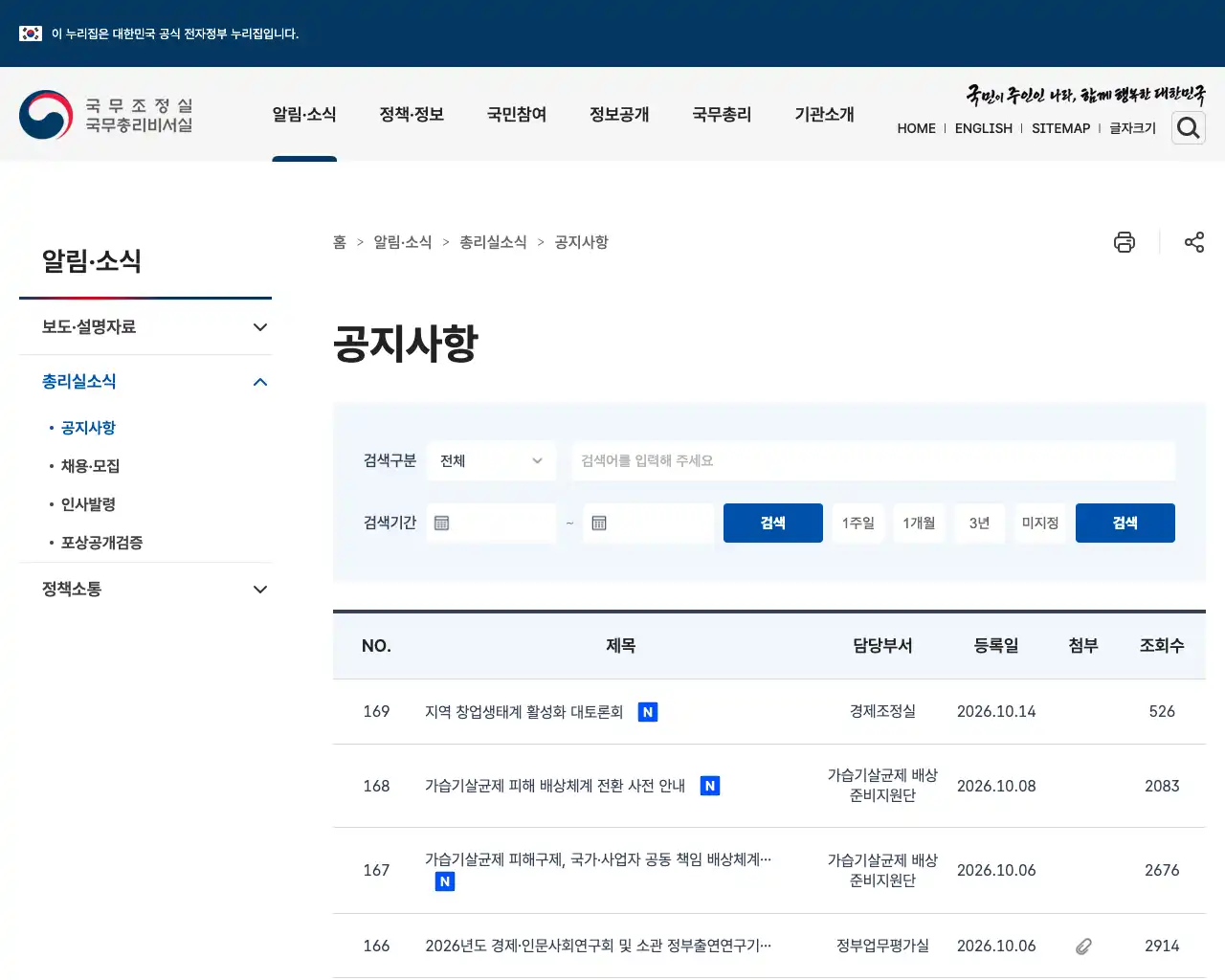Click the 검색 button after 미지정

1125,523
